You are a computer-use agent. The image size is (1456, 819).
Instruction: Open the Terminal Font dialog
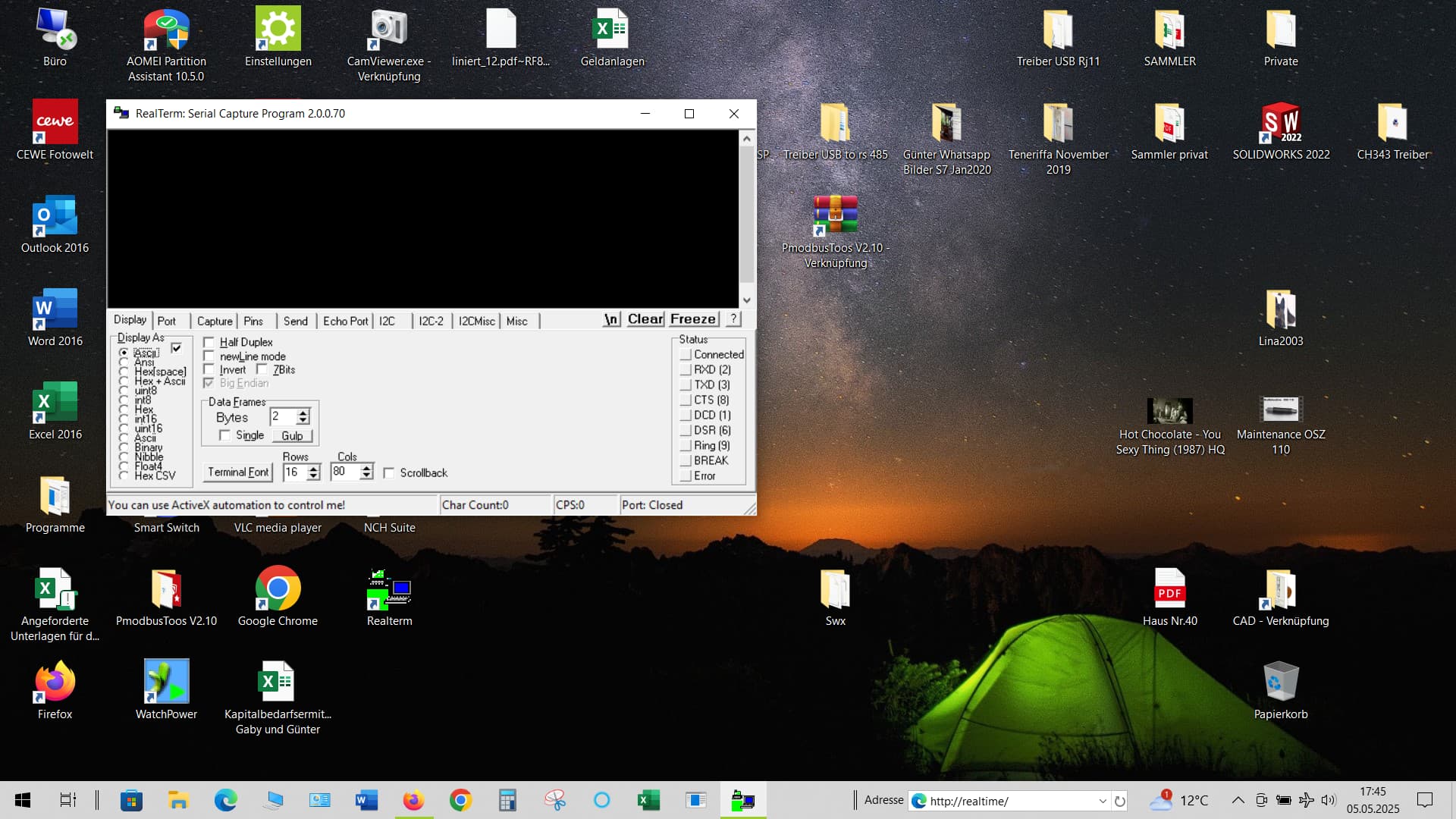[238, 472]
